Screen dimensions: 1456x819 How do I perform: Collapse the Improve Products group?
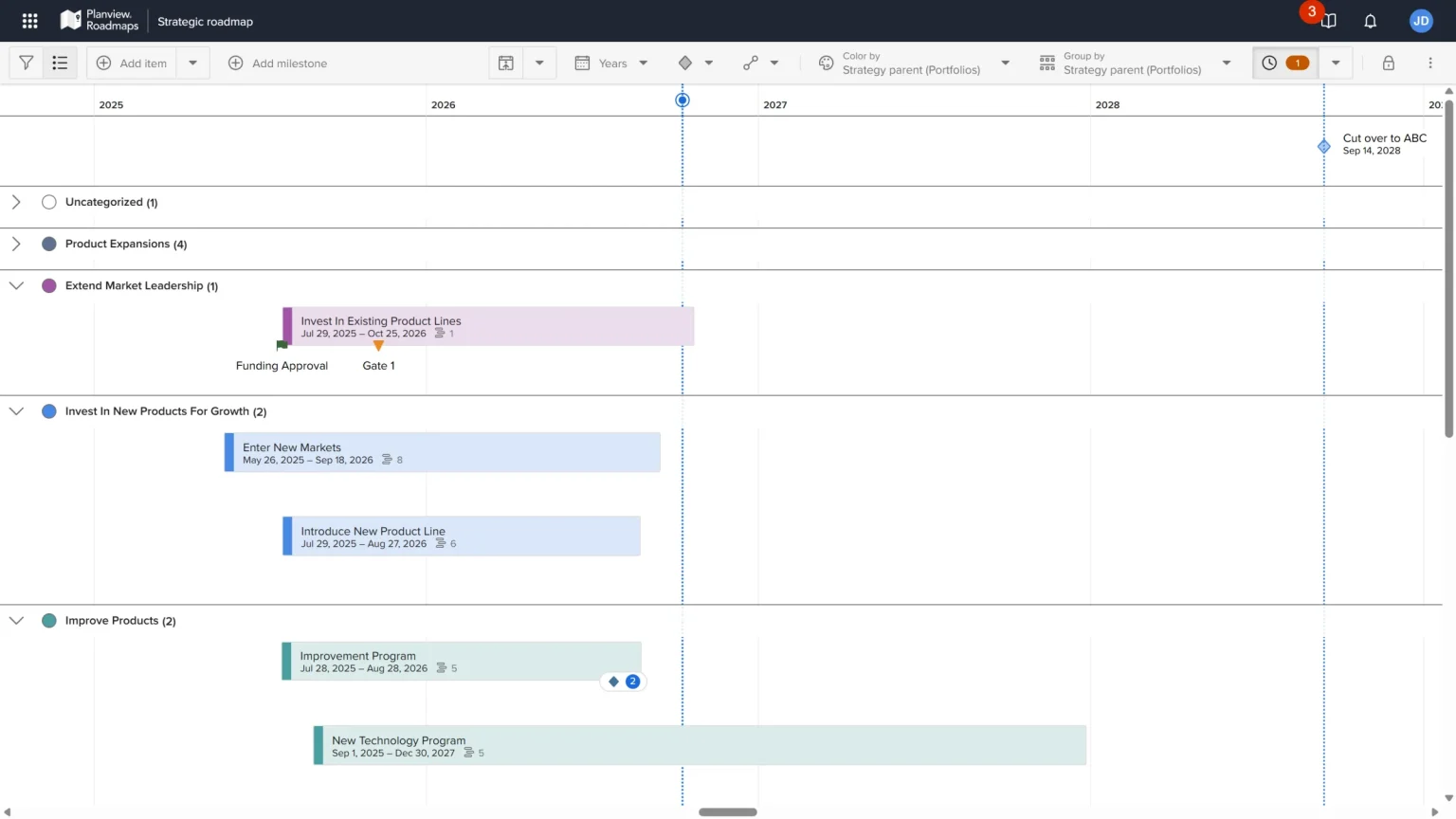pyautogui.click(x=16, y=621)
